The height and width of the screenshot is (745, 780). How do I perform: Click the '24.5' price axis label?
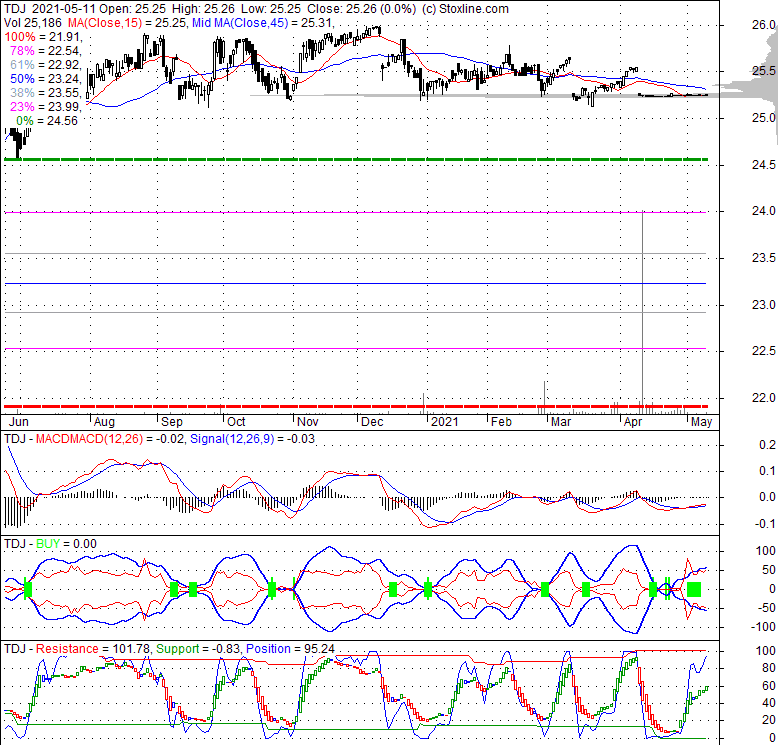764,165
